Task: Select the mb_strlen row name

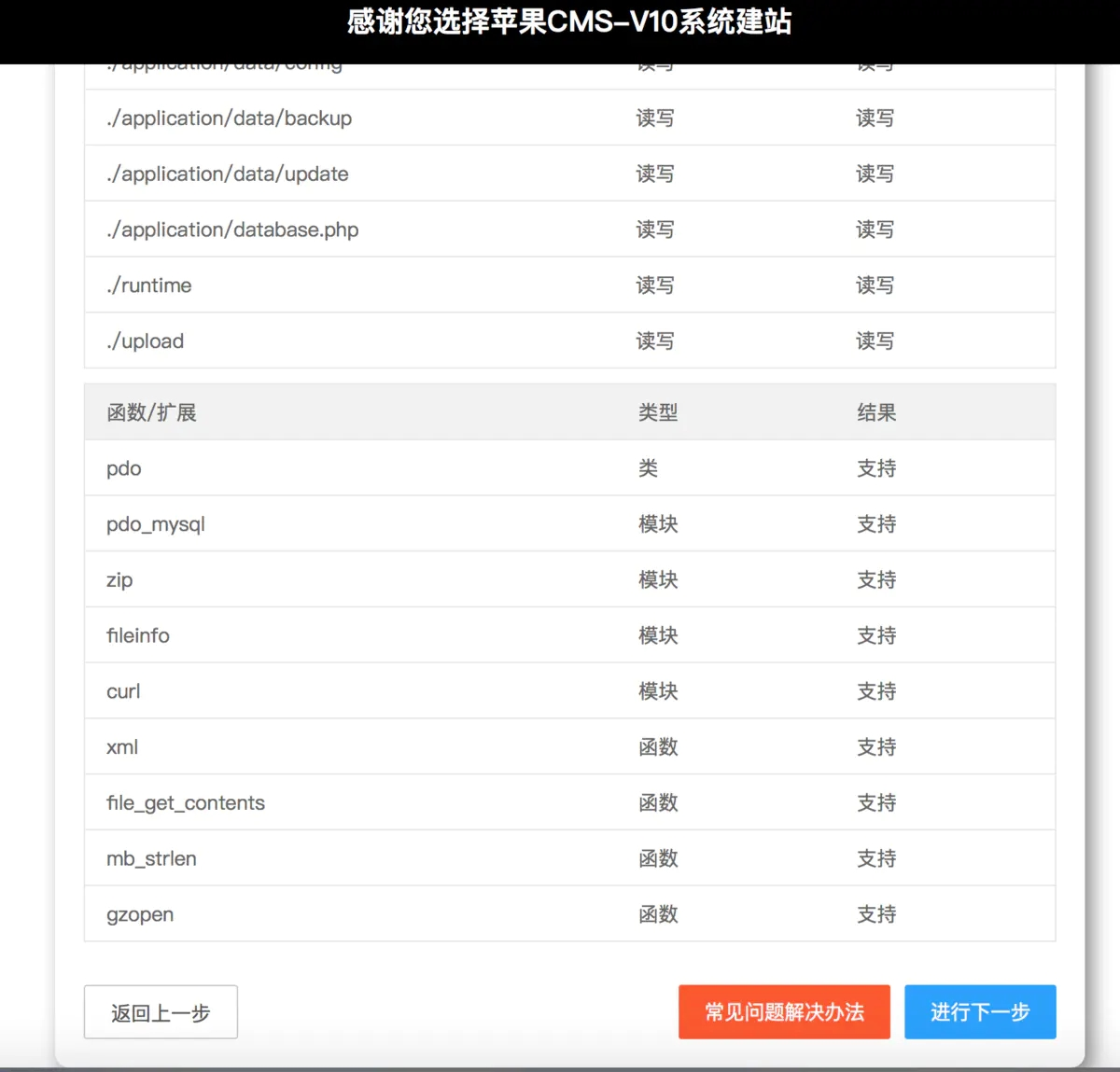Action: coord(151,859)
